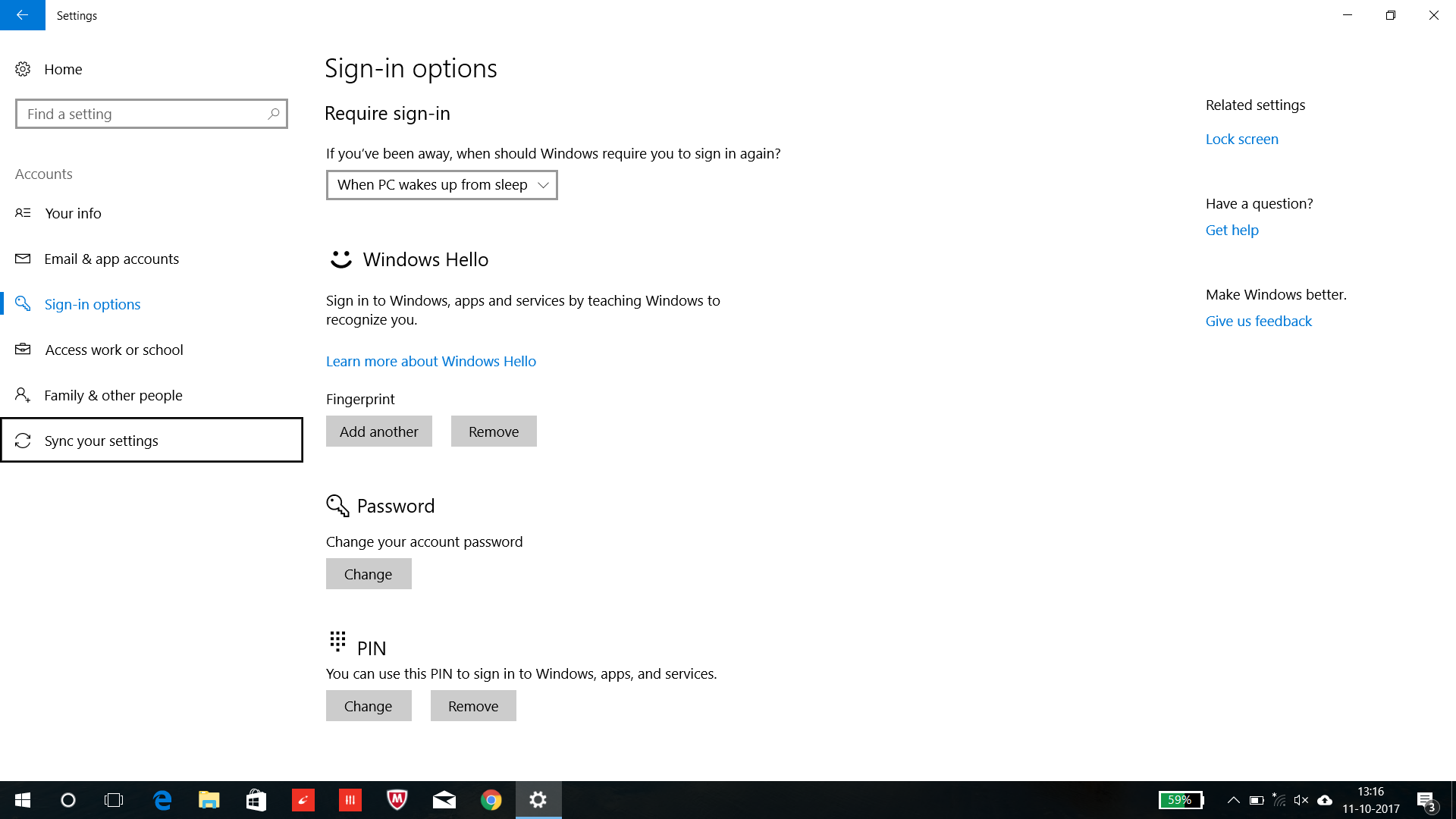Click 'Learn more about Windows Hello' link
Viewport: 1456px width, 819px height.
(431, 360)
